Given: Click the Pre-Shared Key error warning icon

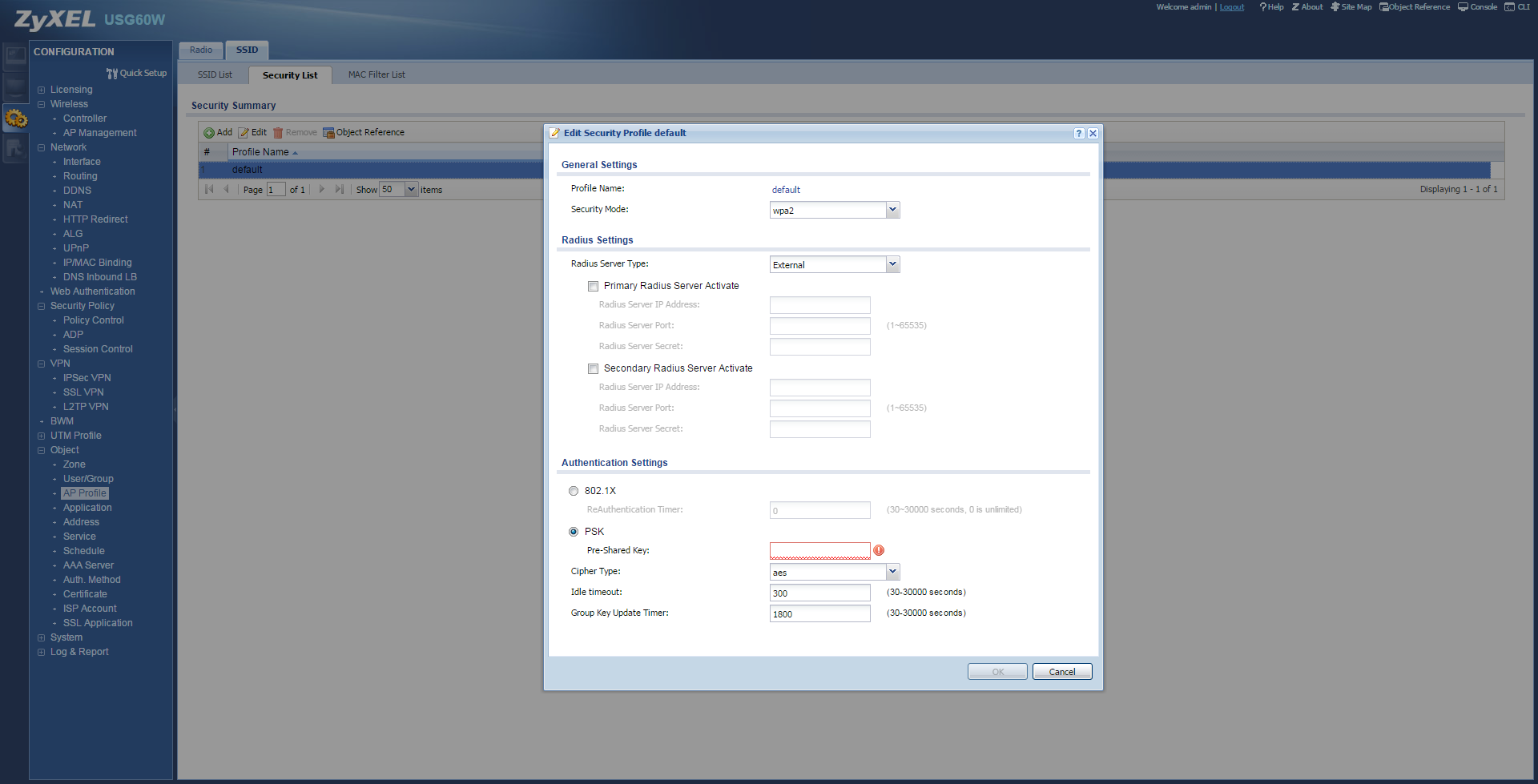Looking at the screenshot, I should click(x=879, y=550).
